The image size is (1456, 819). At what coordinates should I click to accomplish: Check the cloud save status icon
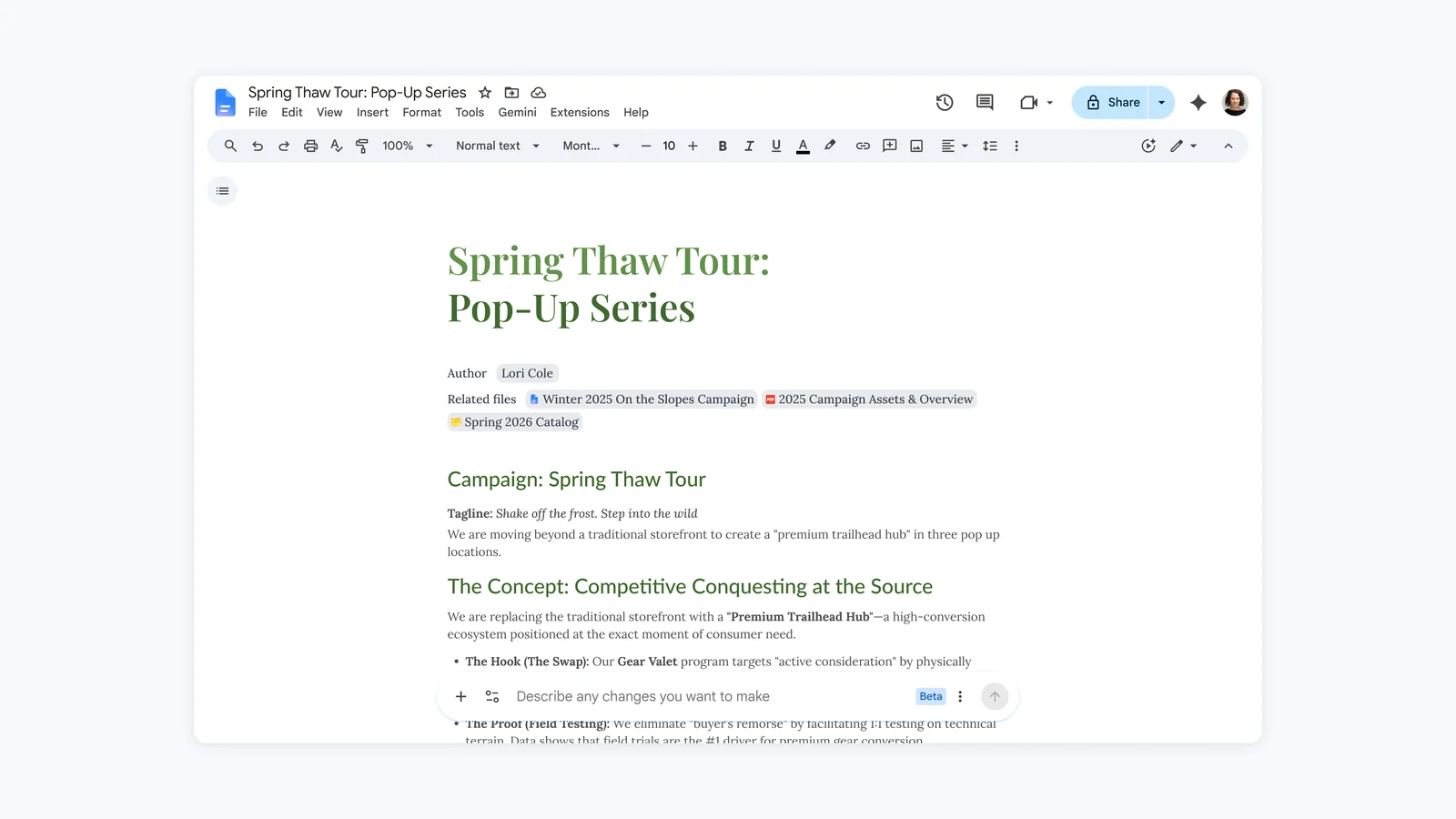click(x=539, y=93)
